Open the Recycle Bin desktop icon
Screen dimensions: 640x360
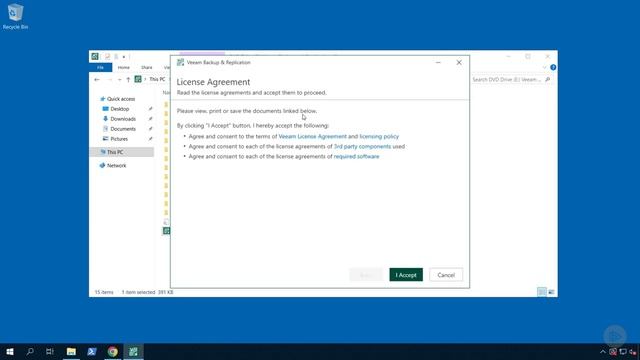pyautogui.click(x=16, y=16)
